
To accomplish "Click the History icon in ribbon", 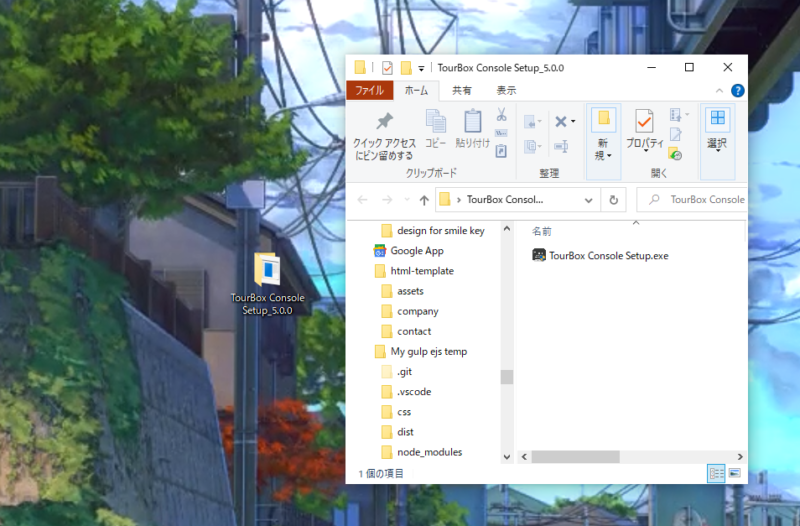I will point(676,154).
